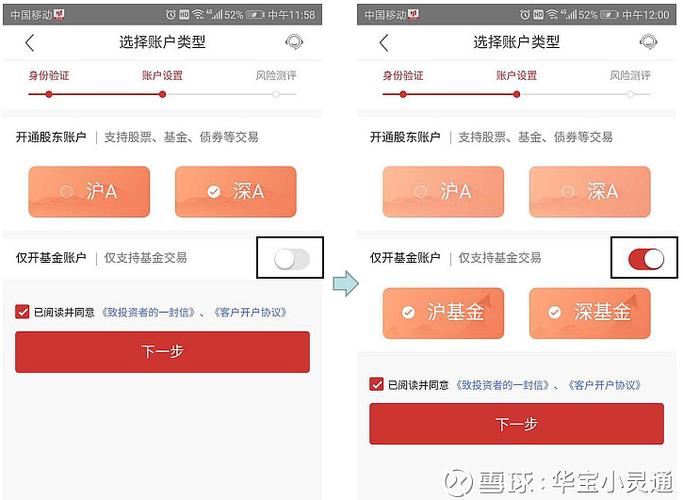
Task: Click Wi-Fi icon in right status bar
Action: [552, 15]
